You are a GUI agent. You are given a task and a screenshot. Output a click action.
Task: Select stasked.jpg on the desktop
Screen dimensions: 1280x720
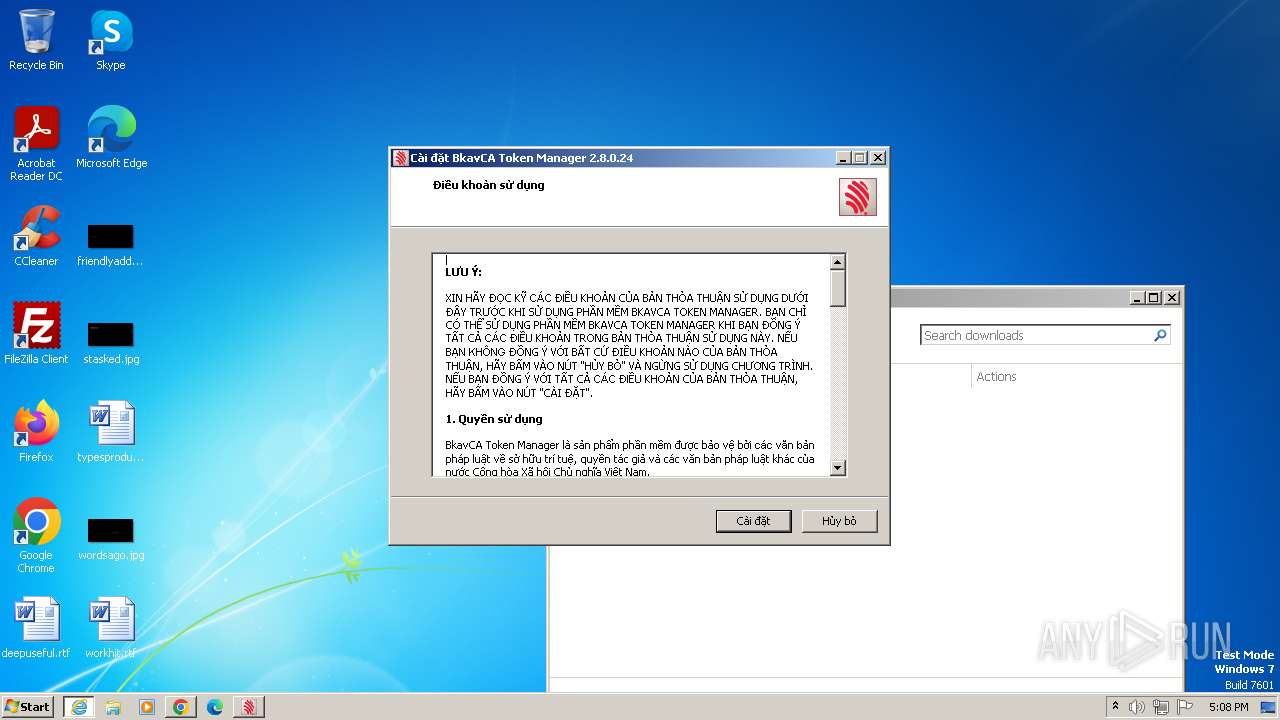pos(111,342)
